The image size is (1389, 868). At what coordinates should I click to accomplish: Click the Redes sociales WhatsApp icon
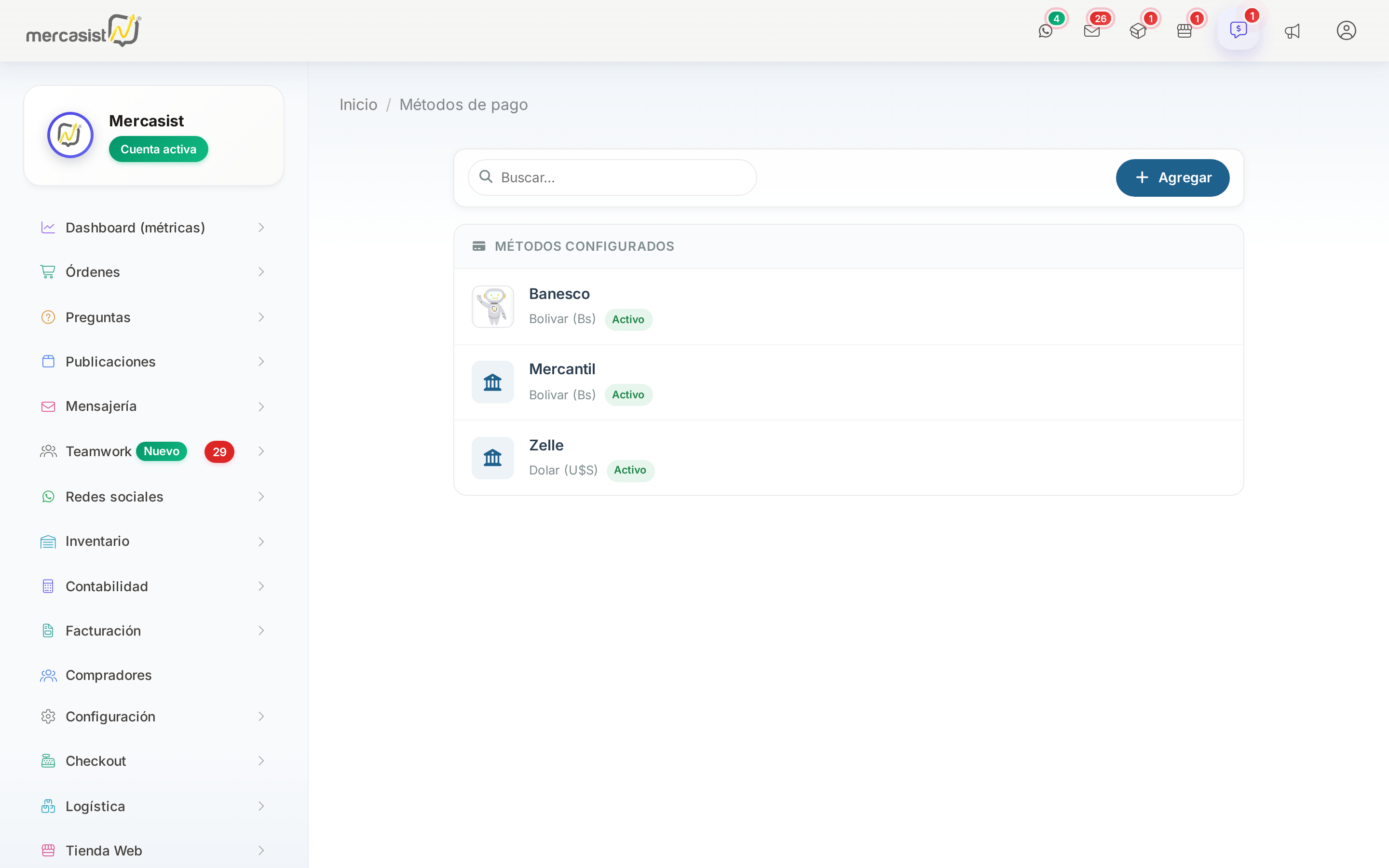coord(48,497)
